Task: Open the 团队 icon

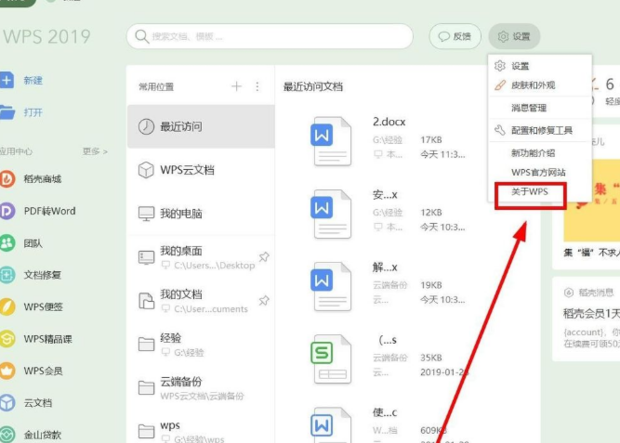Action: 7,243
